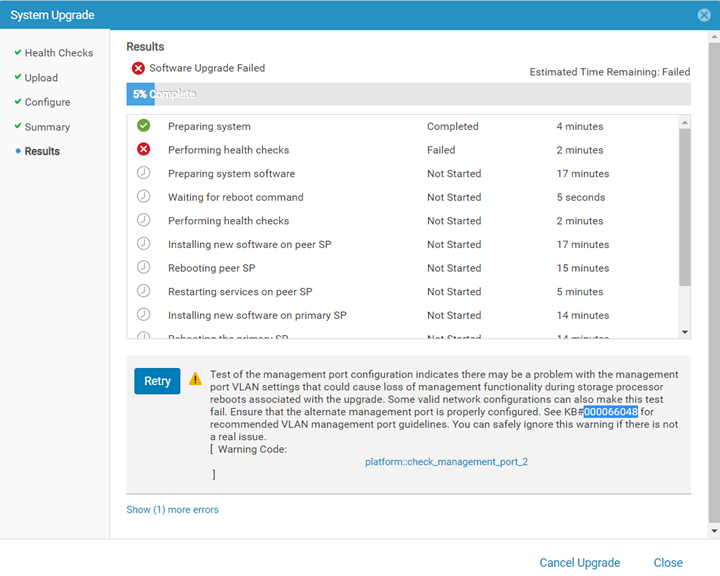Click the clock icon for Waiting for reboot command
Image resolution: width=720 pixels, height=576 pixels.
click(144, 197)
